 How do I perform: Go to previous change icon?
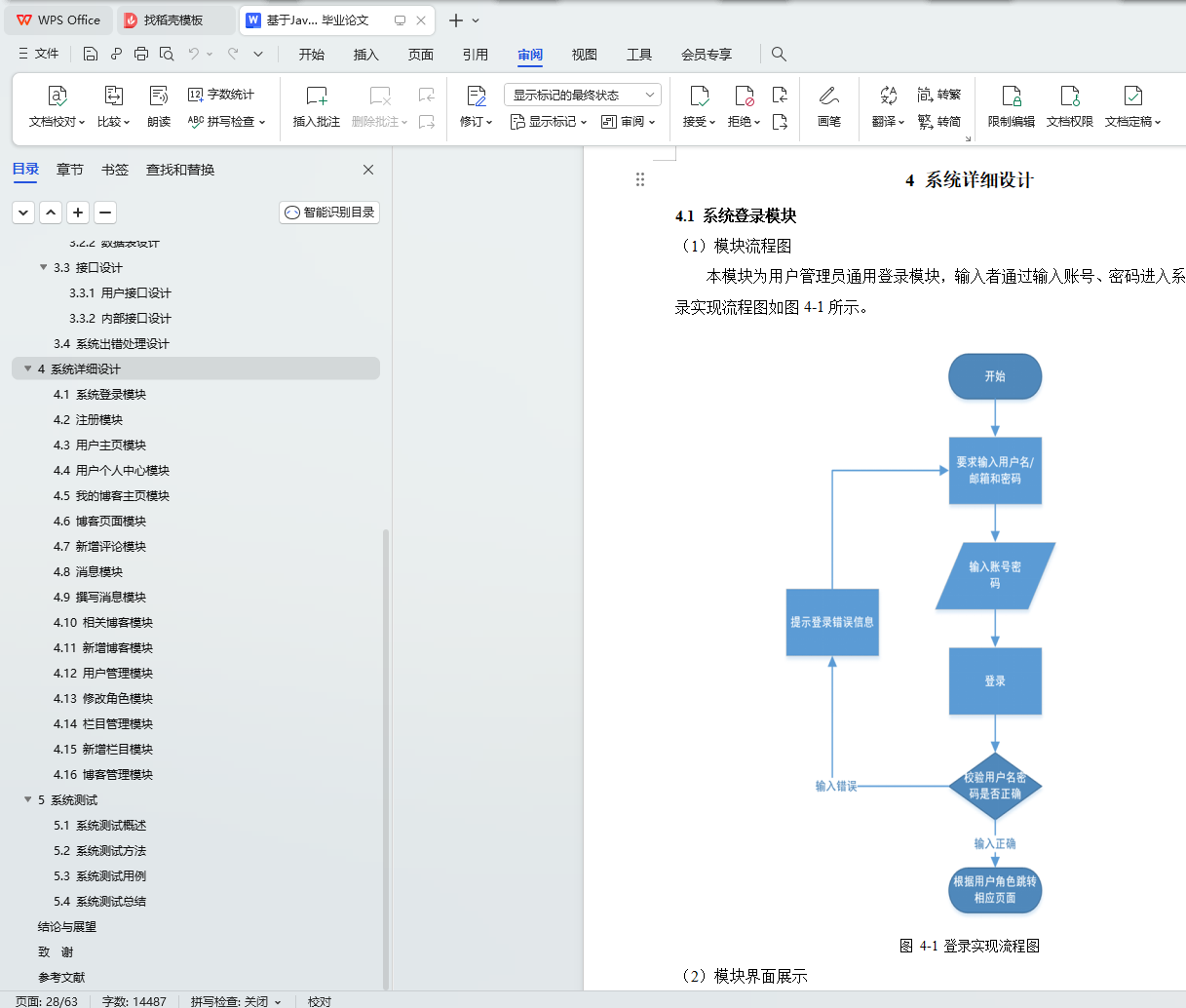point(780,95)
